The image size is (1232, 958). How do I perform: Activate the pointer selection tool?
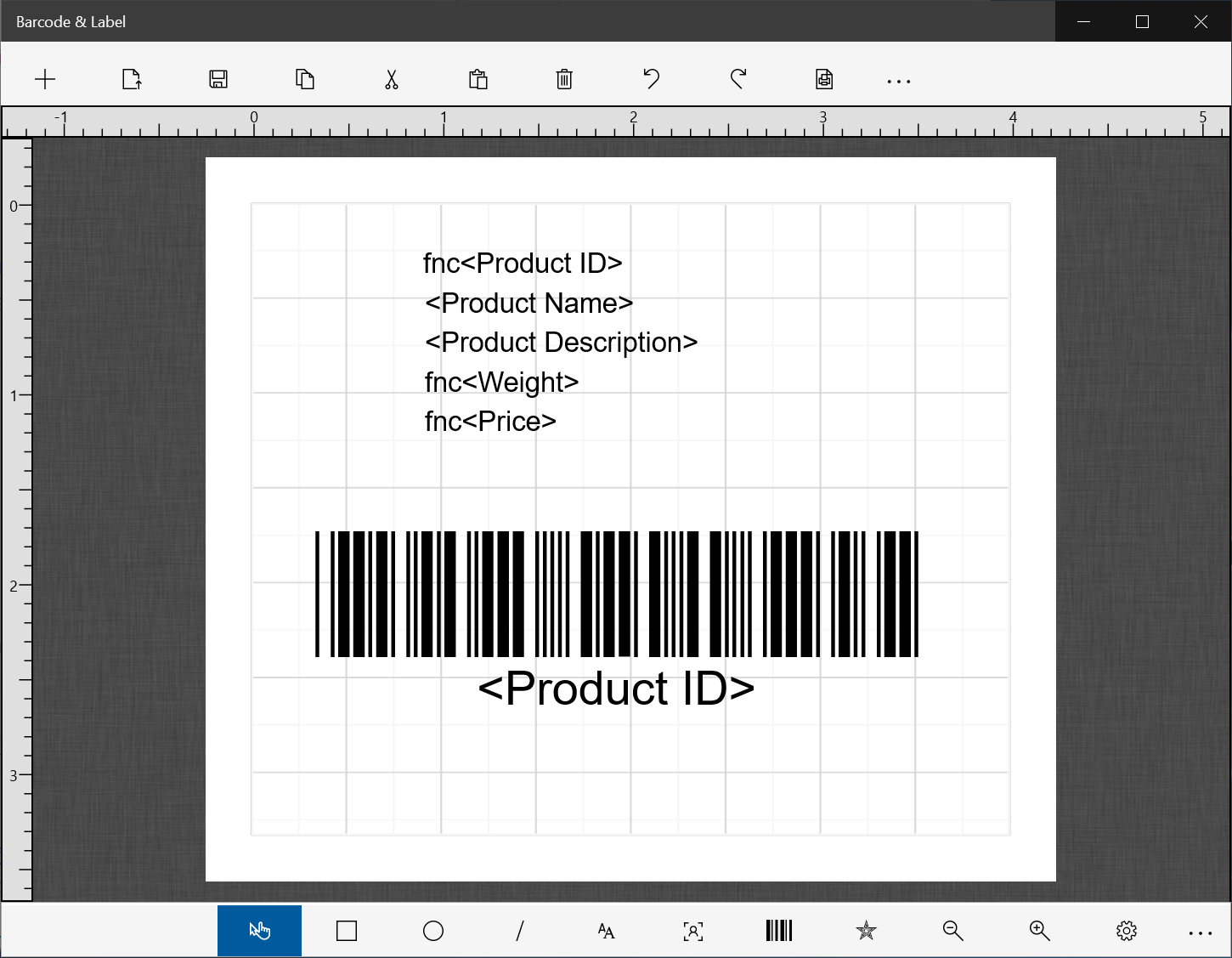259,931
